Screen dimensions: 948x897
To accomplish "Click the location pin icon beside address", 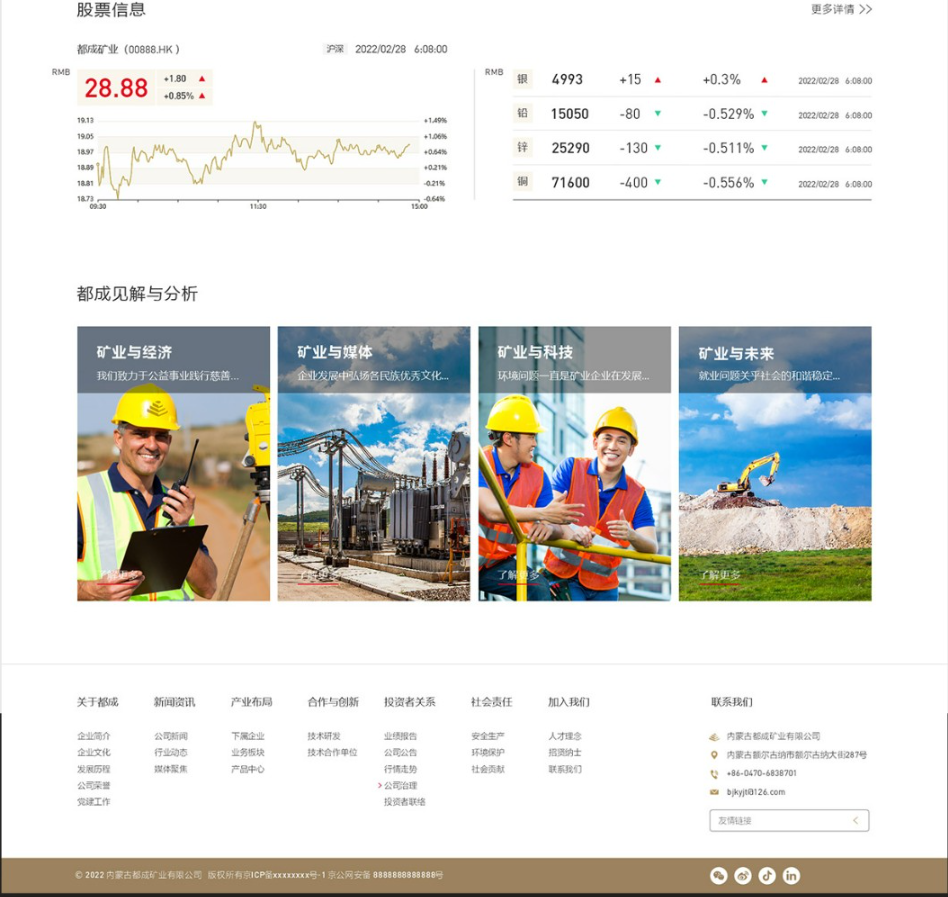I will 714,755.
